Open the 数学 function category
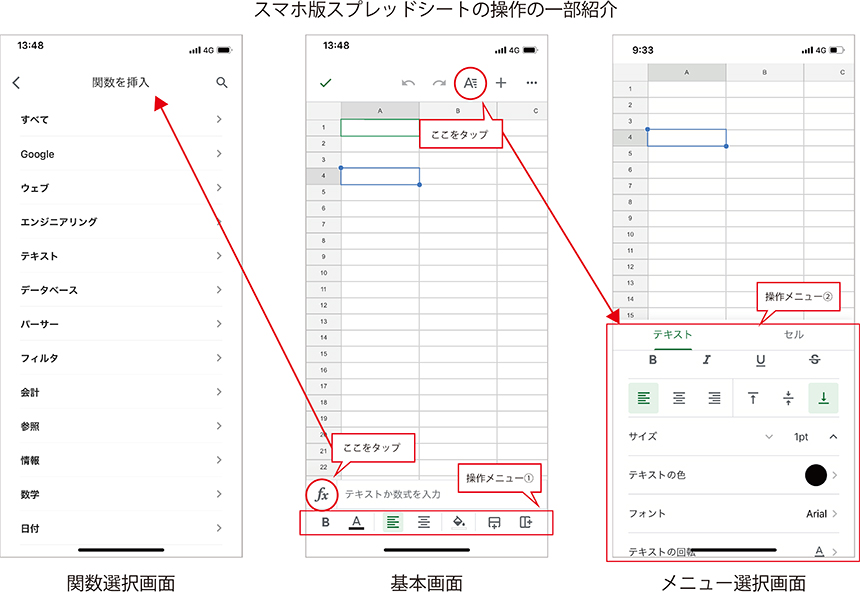Image resolution: width=860 pixels, height=596 pixels. (121, 494)
